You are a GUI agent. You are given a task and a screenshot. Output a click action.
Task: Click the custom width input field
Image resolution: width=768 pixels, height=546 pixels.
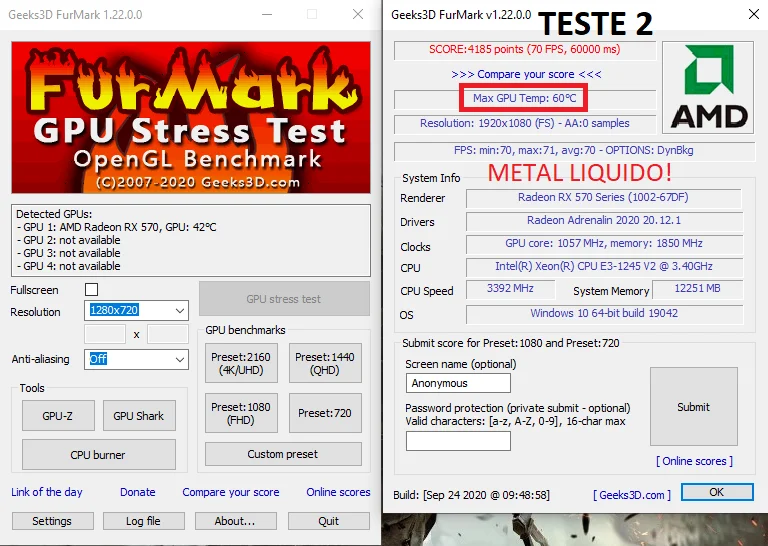pos(105,334)
